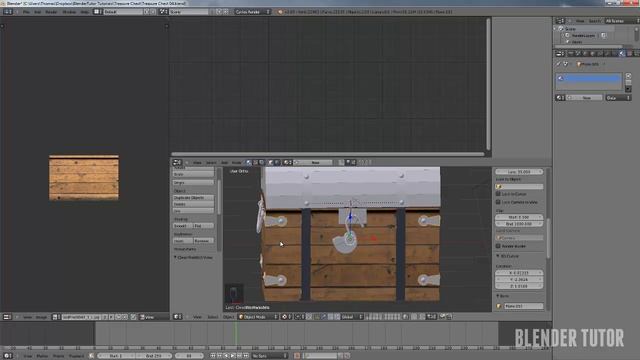Click the timeline End frame field
Image resolution: width=640 pixels, height=360 pixels.
pos(154,356)
